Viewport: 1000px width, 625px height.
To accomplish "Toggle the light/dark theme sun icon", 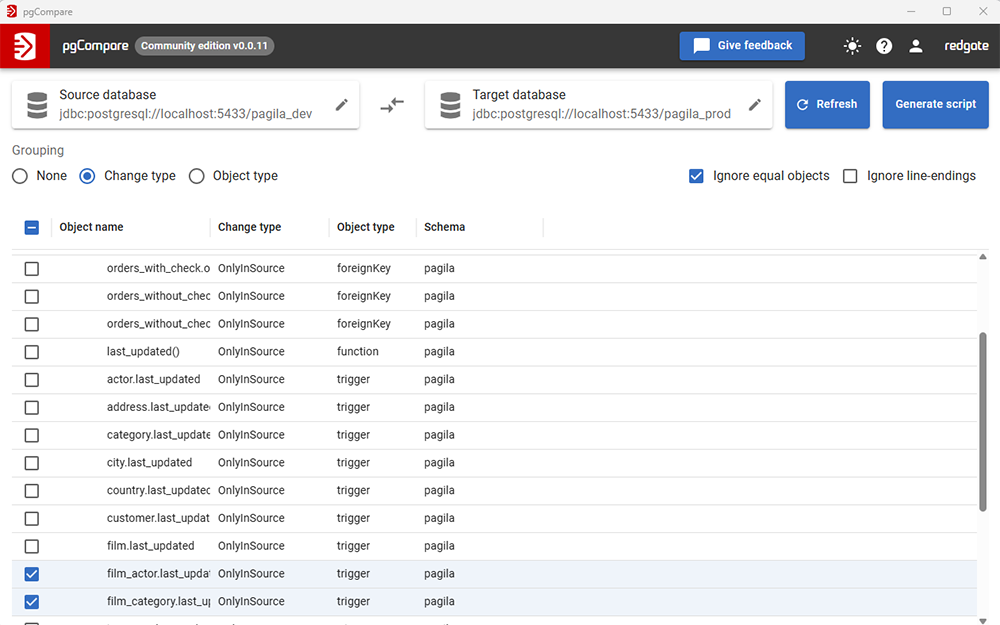I will tap(852, 46).
